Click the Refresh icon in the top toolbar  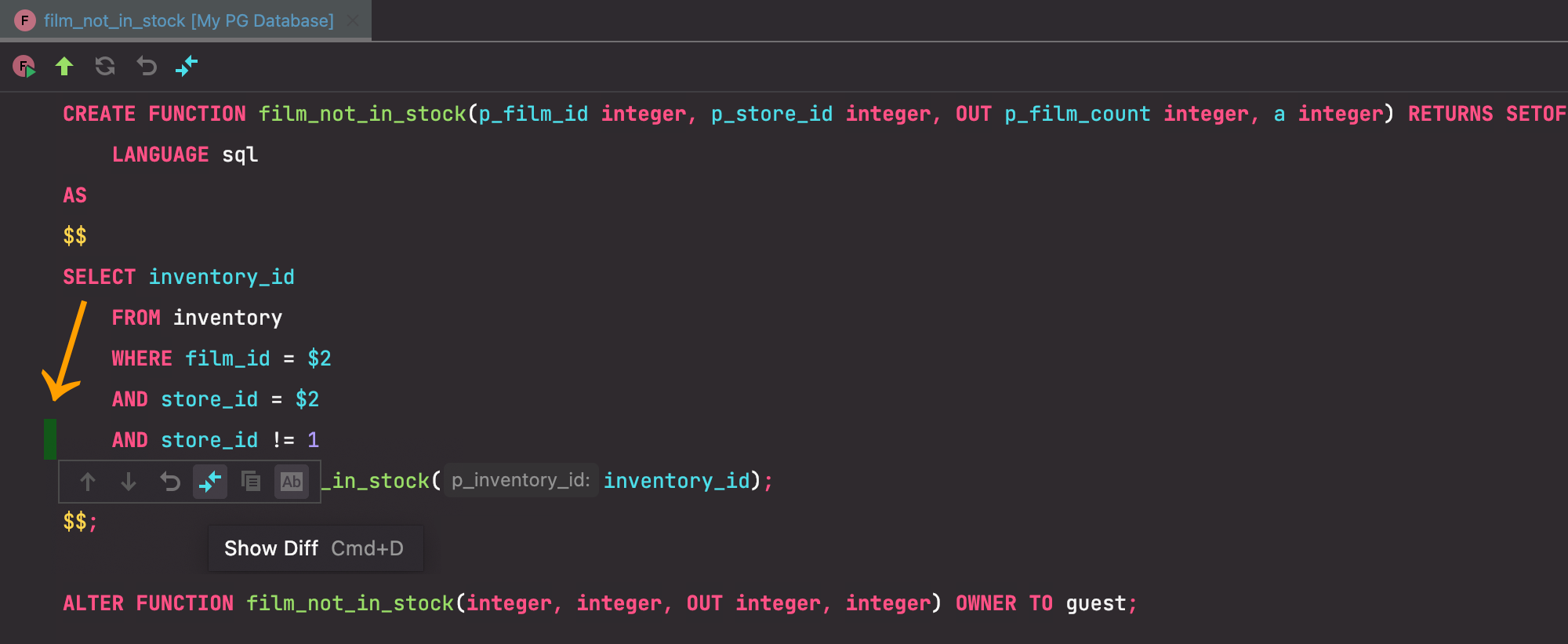pos(105,67)
